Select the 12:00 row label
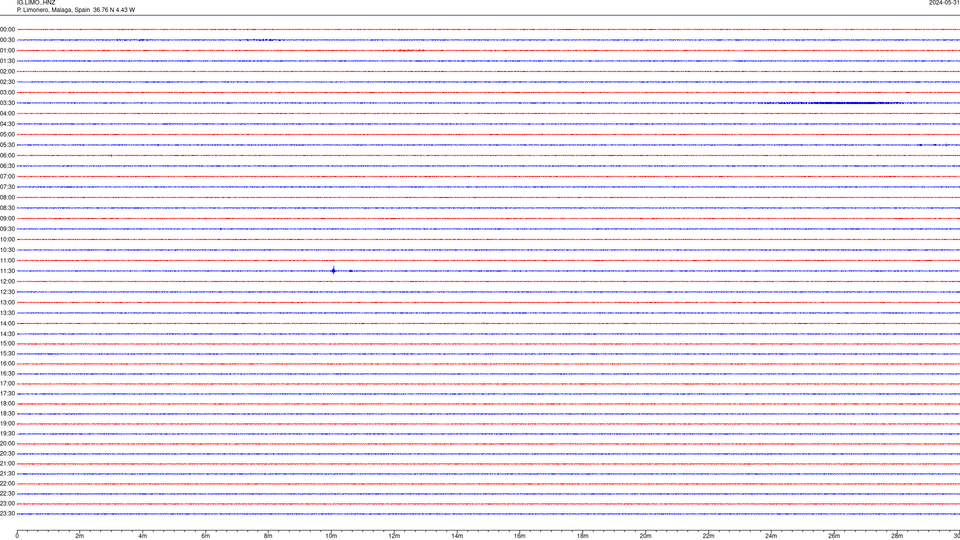 [7, 282]
